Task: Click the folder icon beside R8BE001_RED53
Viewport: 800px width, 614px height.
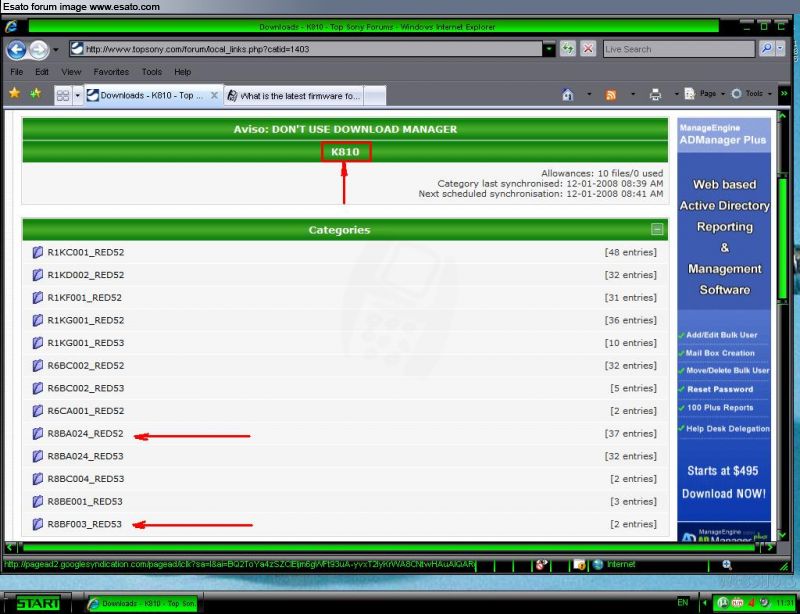Action: tap(37, 502)
